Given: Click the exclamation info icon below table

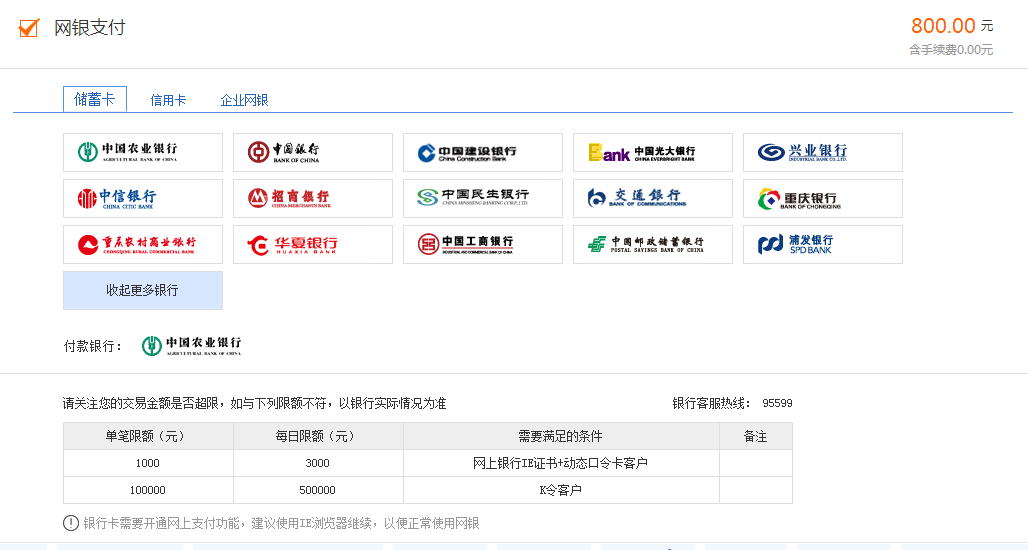Looking at the screenshot, I should click(71, 523).
